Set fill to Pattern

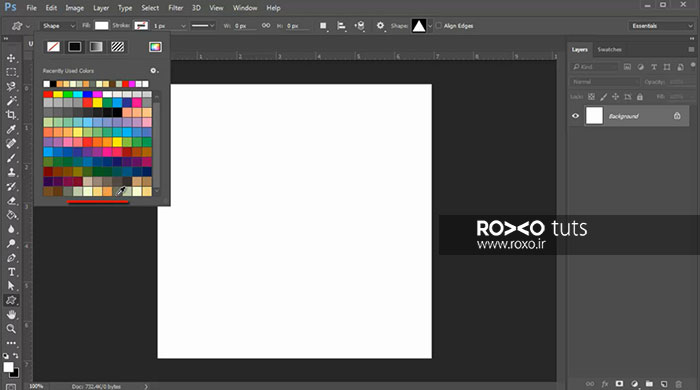tap(117, 47)
